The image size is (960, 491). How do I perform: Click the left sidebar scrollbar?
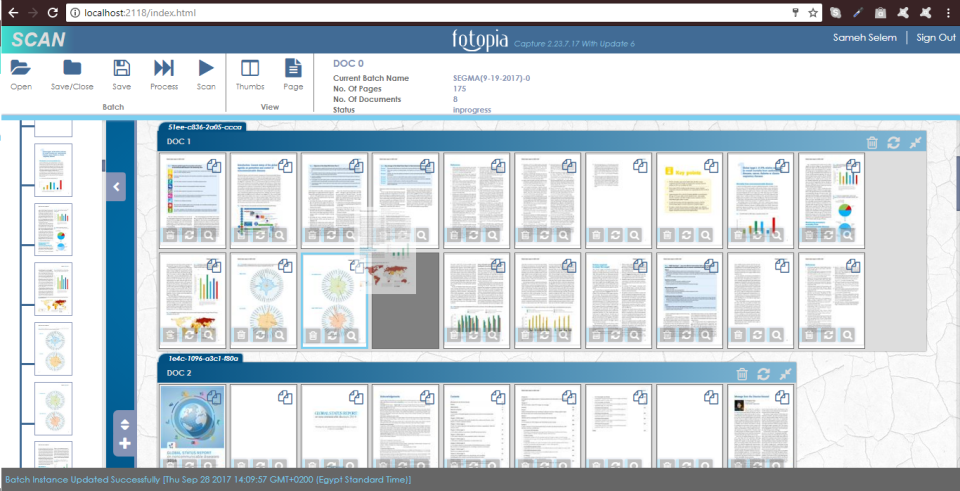coord(103,165)
